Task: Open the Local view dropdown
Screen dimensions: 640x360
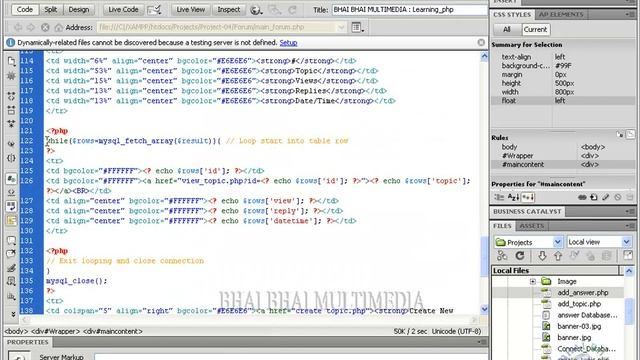Action: click(x=627, y=242)
